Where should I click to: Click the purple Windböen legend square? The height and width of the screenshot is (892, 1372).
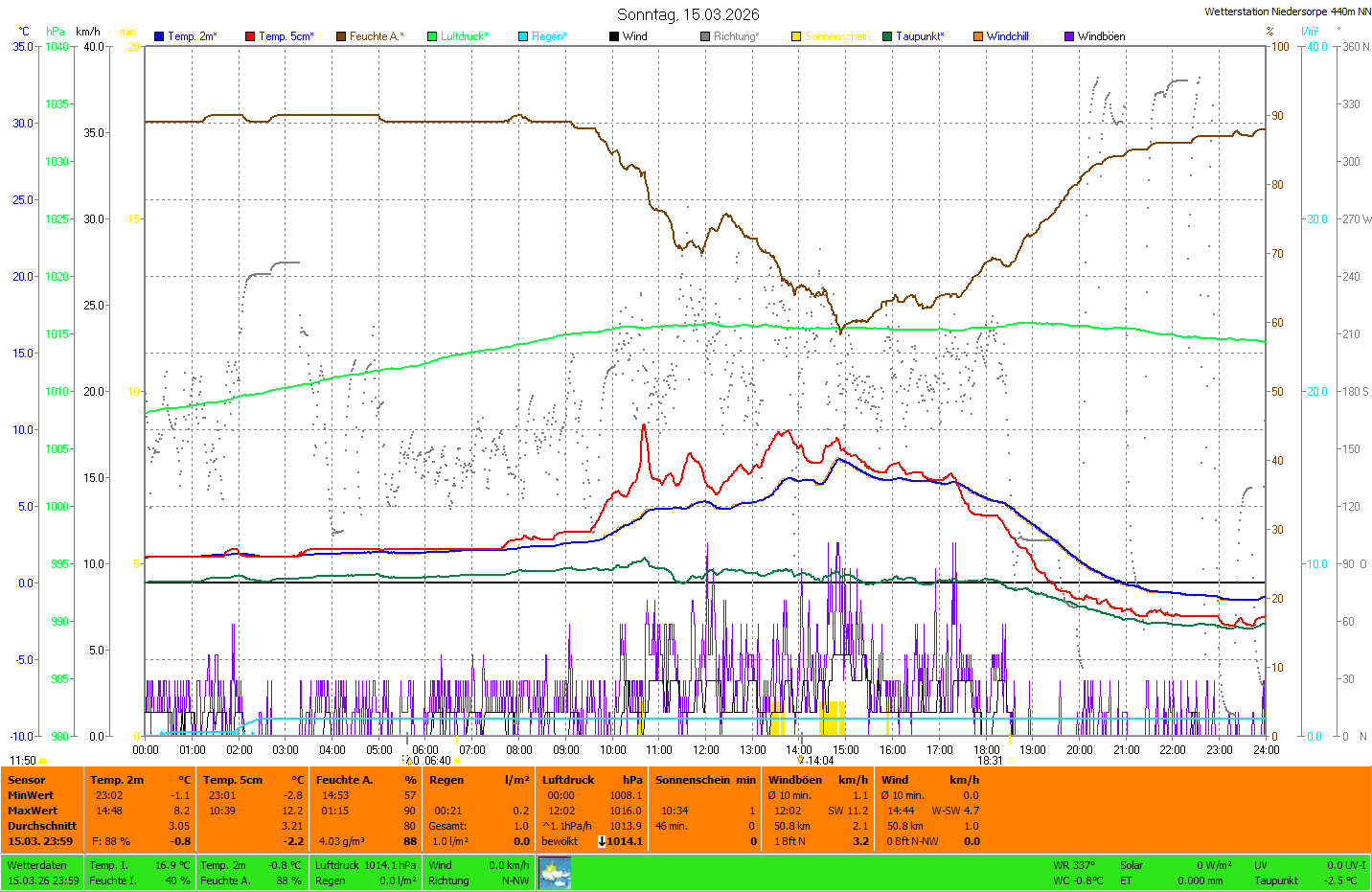1069,36
